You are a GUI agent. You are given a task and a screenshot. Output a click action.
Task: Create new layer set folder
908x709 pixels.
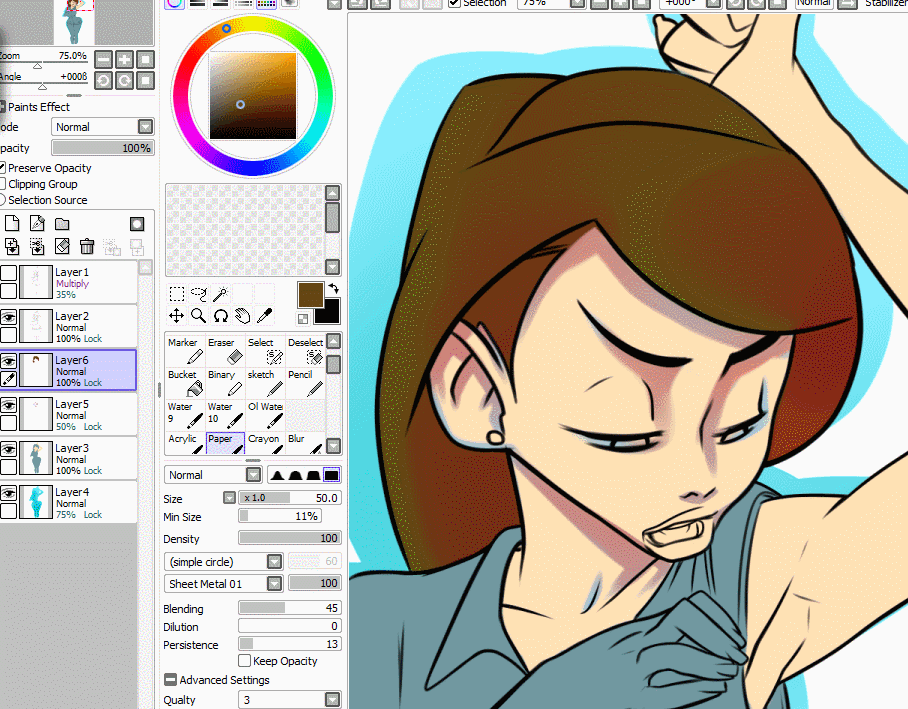click(x=62, y=224)
